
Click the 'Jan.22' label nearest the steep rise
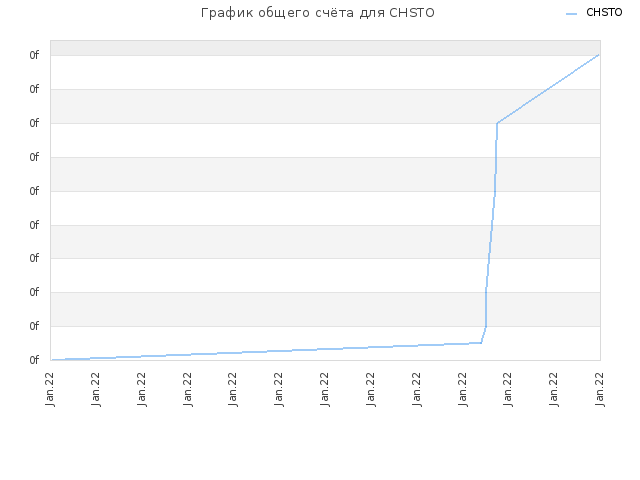[508, 389]
